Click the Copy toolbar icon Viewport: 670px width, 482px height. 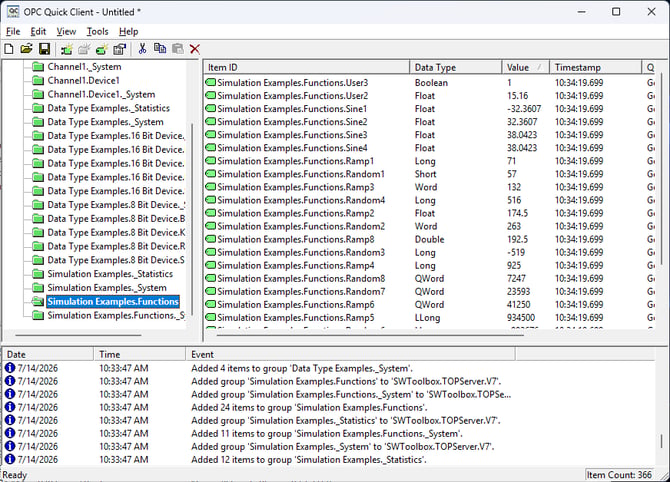160,49
